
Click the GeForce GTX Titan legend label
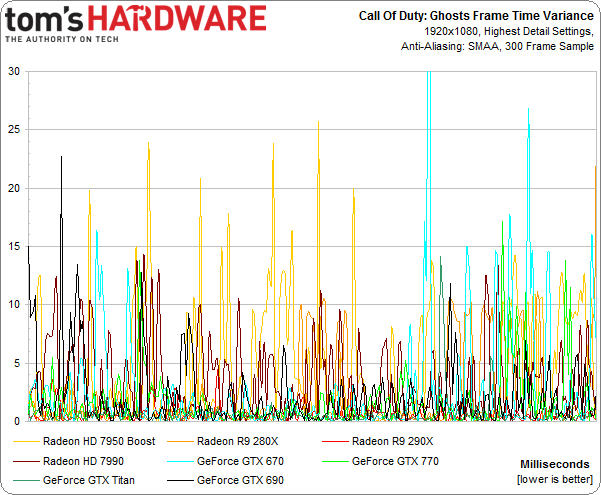click(x=89, y=480)
